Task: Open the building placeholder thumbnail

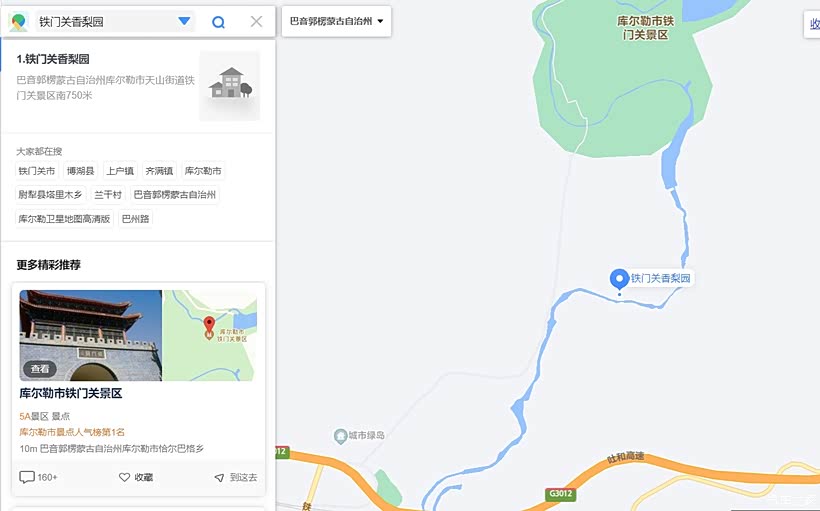Action: [x=230, y=86]
